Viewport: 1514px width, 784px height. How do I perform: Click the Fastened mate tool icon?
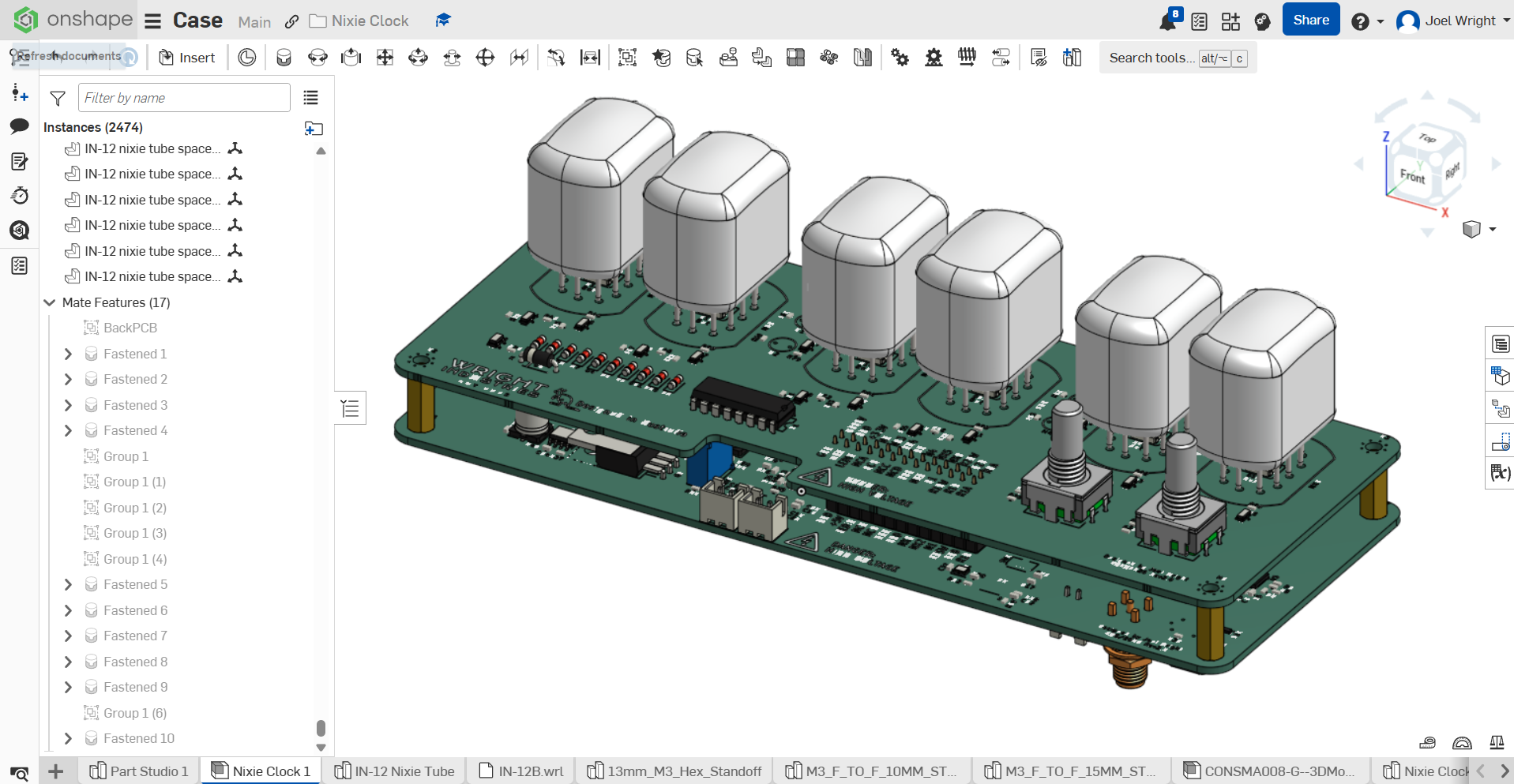pyautogui.click(x=284, y=58)
